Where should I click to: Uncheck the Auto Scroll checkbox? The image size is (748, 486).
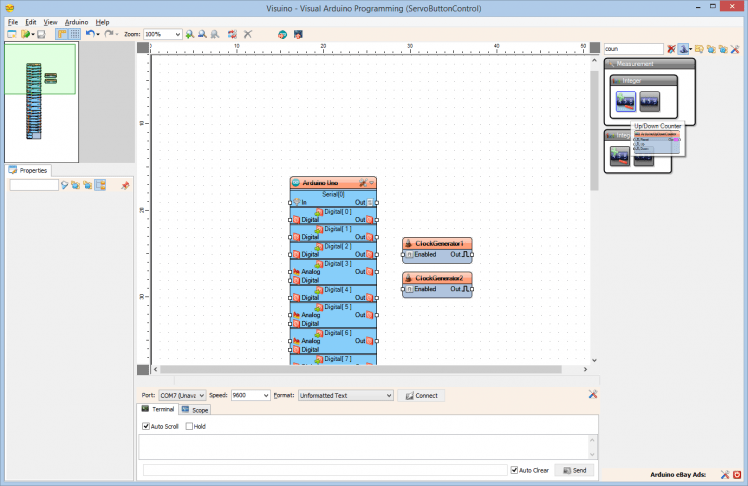click(x=146, y=426)
